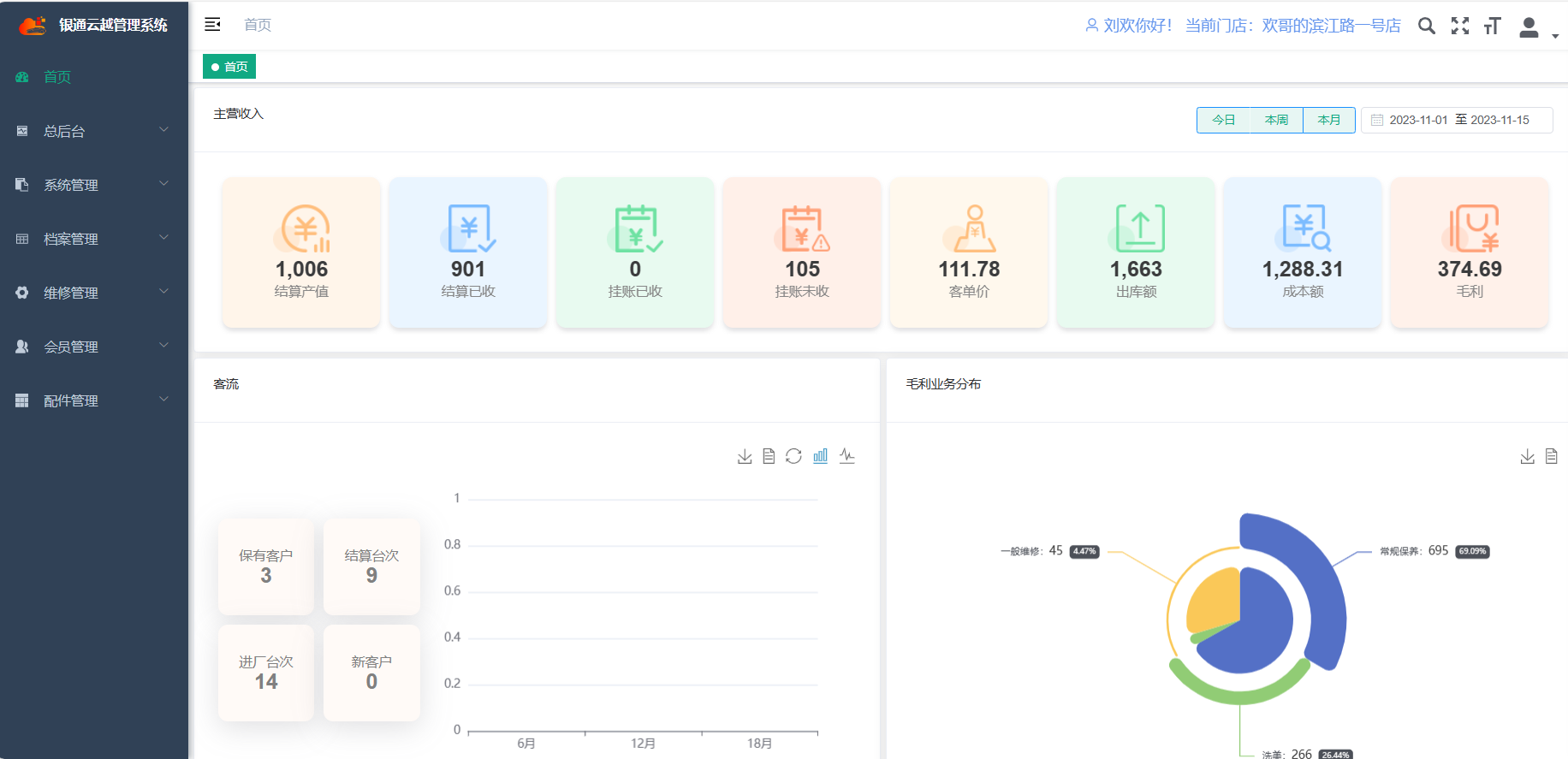
Task: Select the 本月 date range option
Action: [x=1329, y=120]
